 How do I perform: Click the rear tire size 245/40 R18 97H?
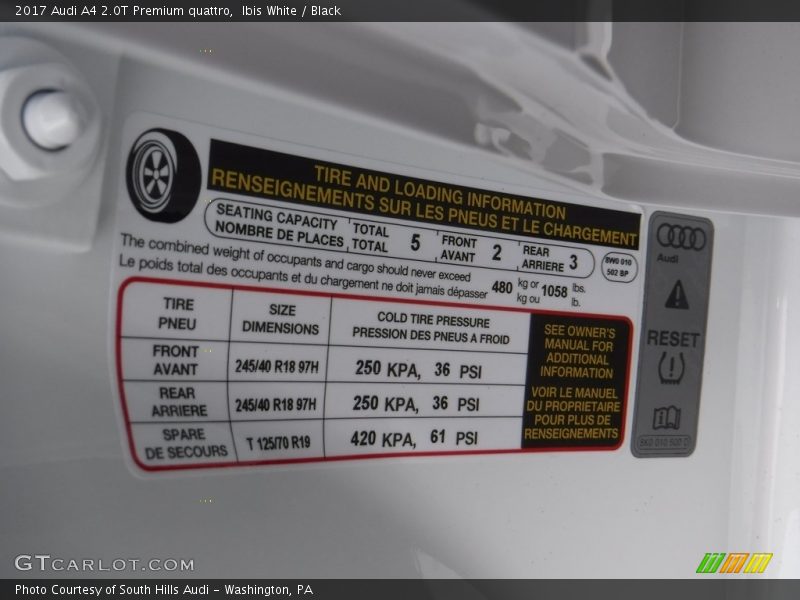click(x=276, y=405)
